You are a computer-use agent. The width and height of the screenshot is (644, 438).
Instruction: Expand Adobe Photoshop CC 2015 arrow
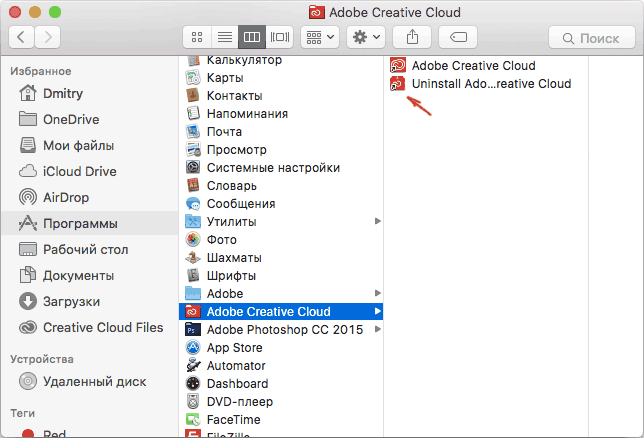[x=377, y=330]
